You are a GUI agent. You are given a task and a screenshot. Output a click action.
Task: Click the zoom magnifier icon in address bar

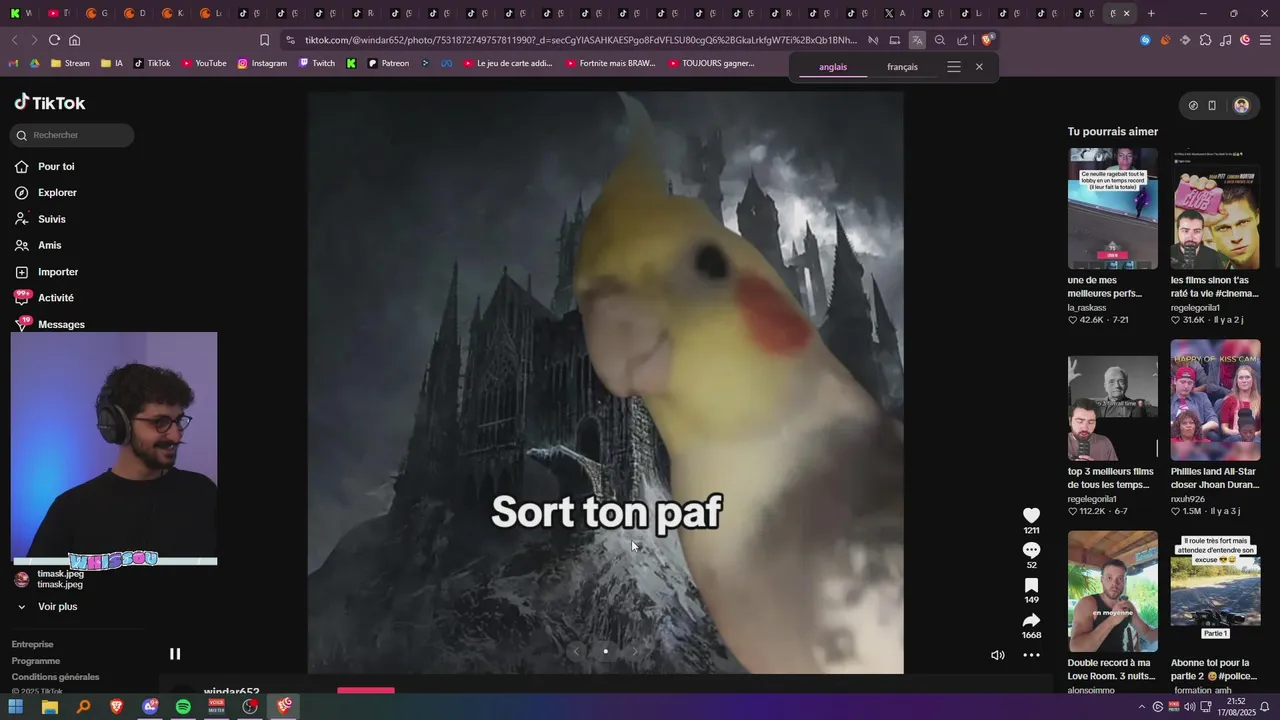(940, 40)
